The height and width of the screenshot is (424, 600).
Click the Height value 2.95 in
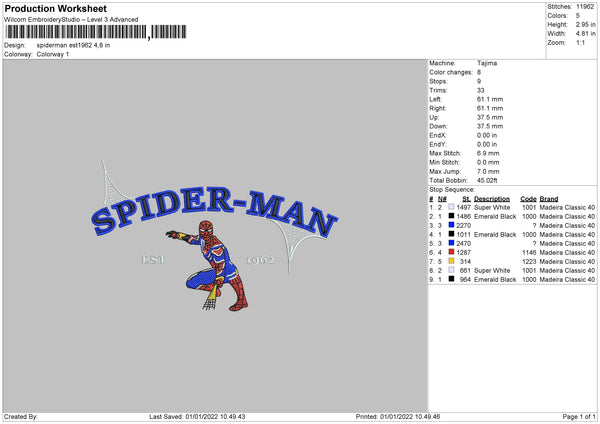[x=585, y=24]
